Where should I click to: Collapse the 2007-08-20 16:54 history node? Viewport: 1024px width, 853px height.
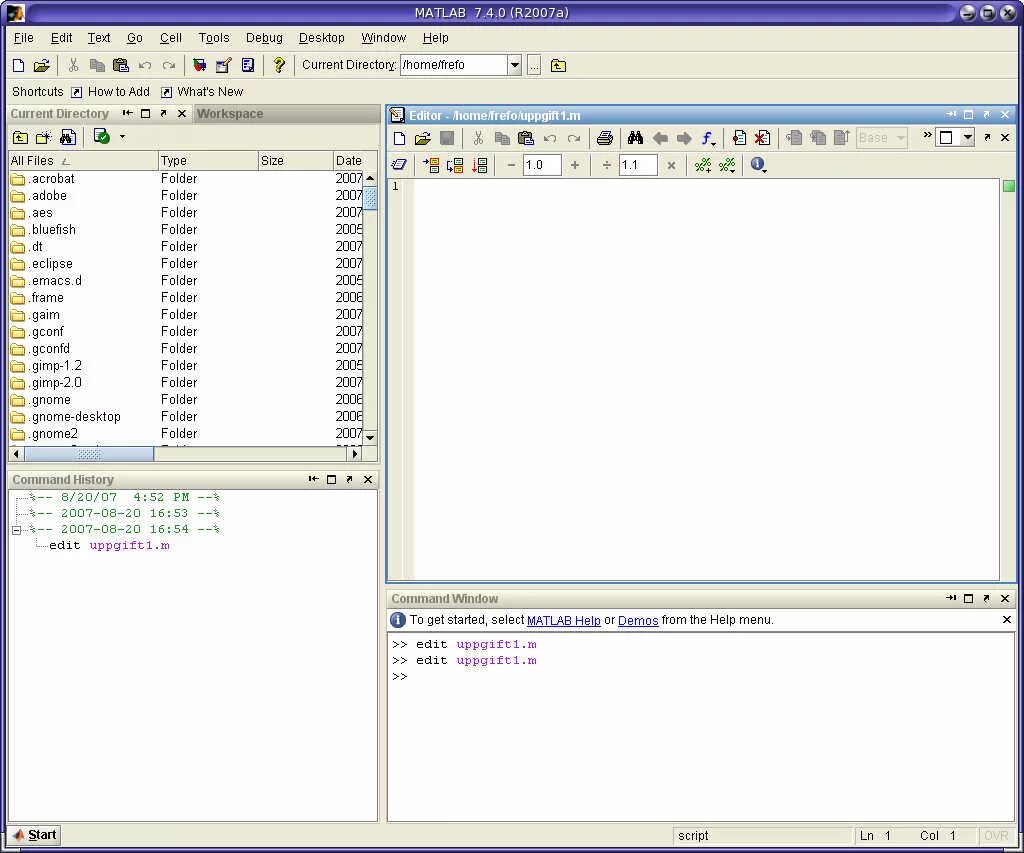pos(17,530)
